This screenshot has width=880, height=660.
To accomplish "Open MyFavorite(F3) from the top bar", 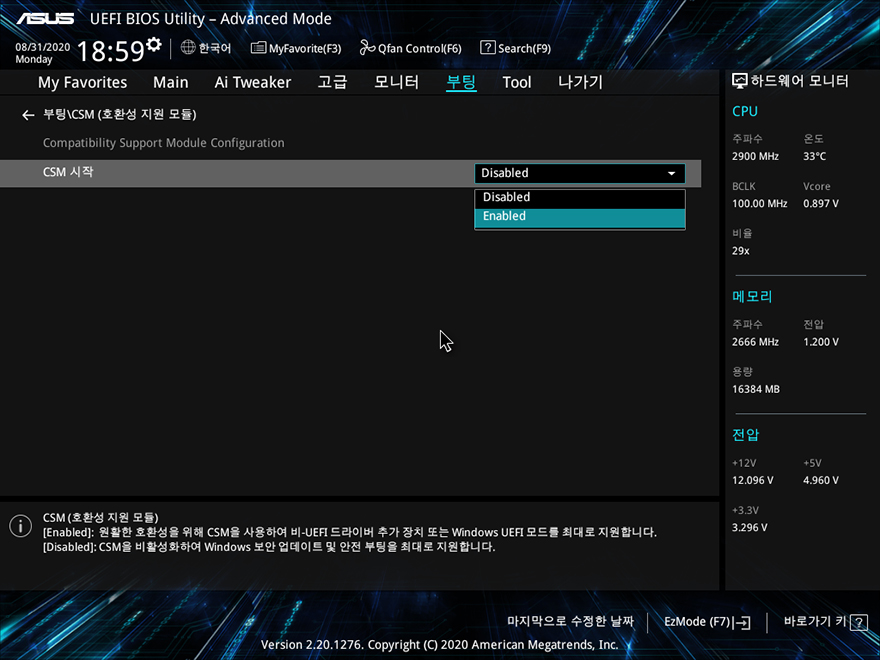I will [305, 49].
